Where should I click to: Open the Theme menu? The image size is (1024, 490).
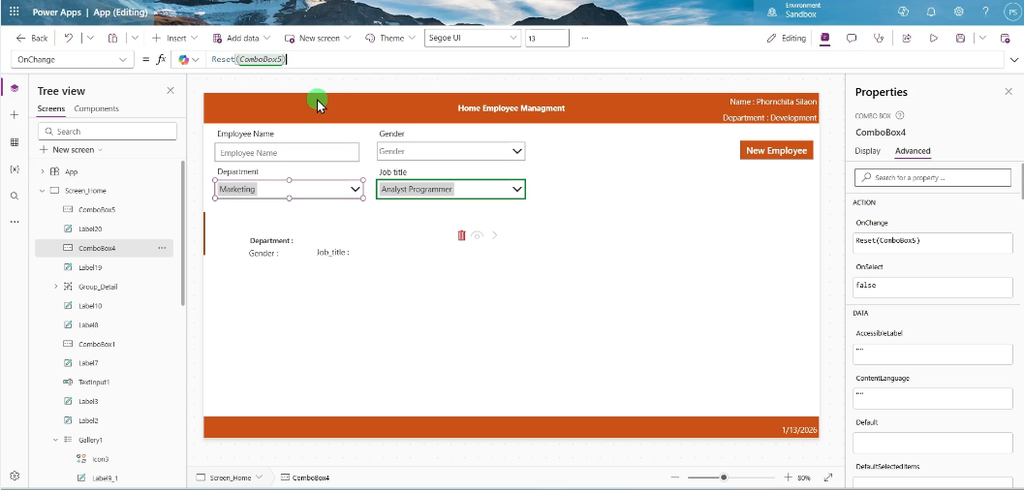[391, 39]
